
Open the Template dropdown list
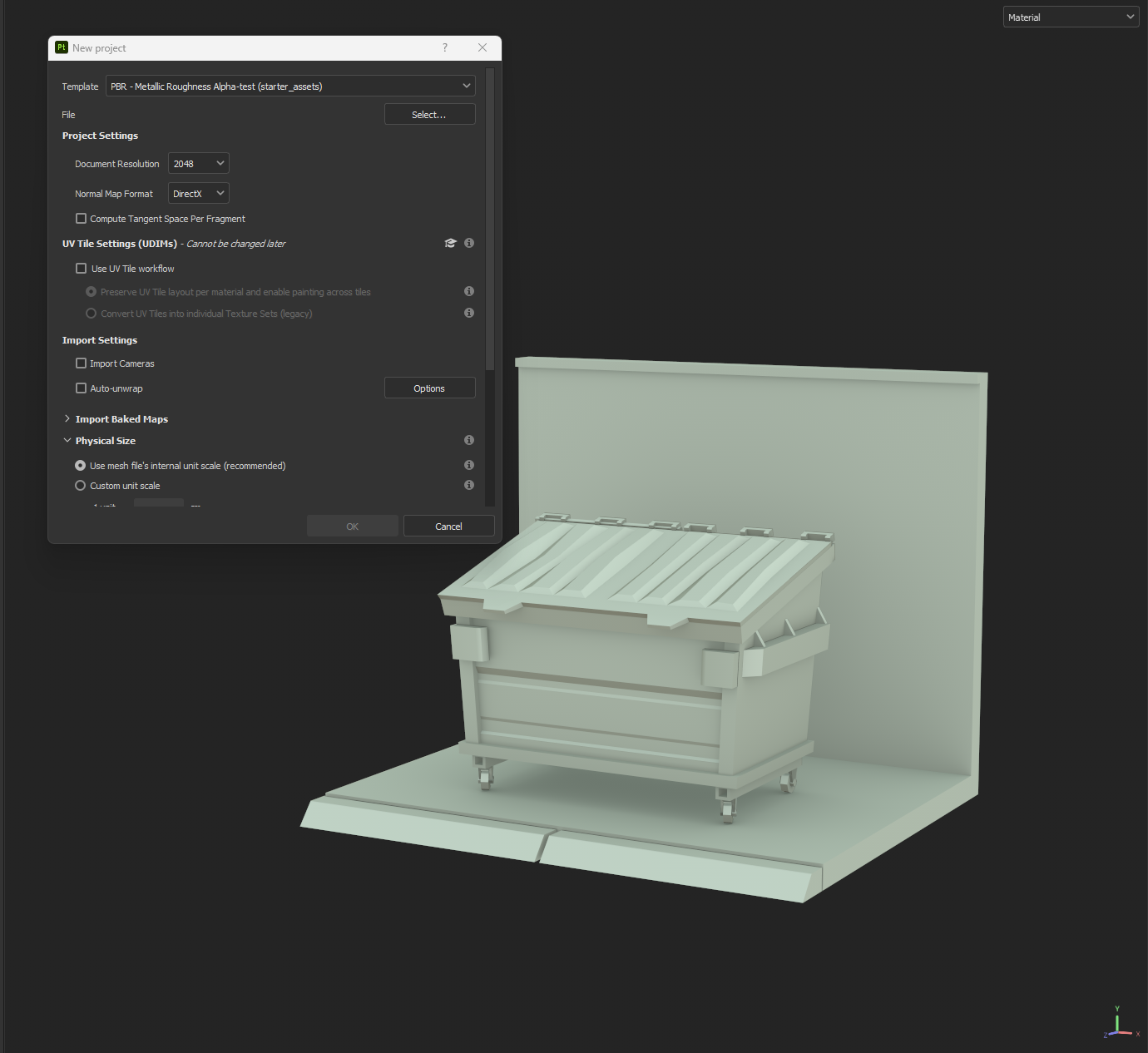[x=290, y=87]
